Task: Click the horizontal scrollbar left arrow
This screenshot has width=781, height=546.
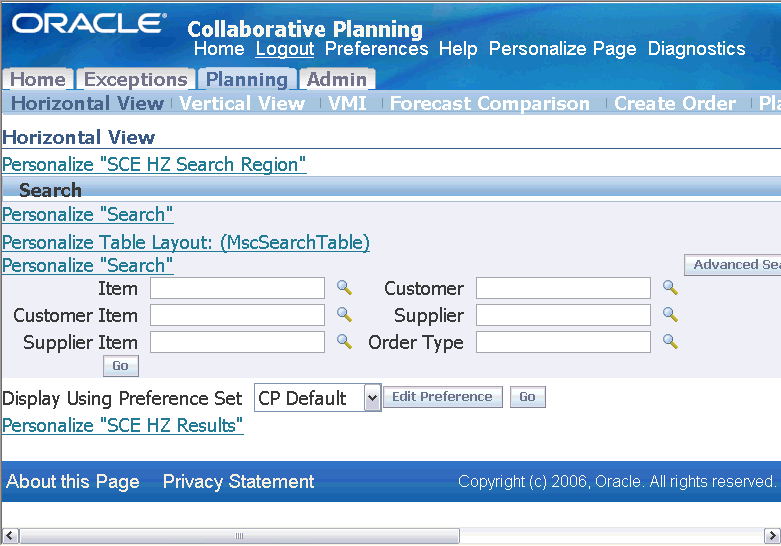Action: [x=10, y=536]
